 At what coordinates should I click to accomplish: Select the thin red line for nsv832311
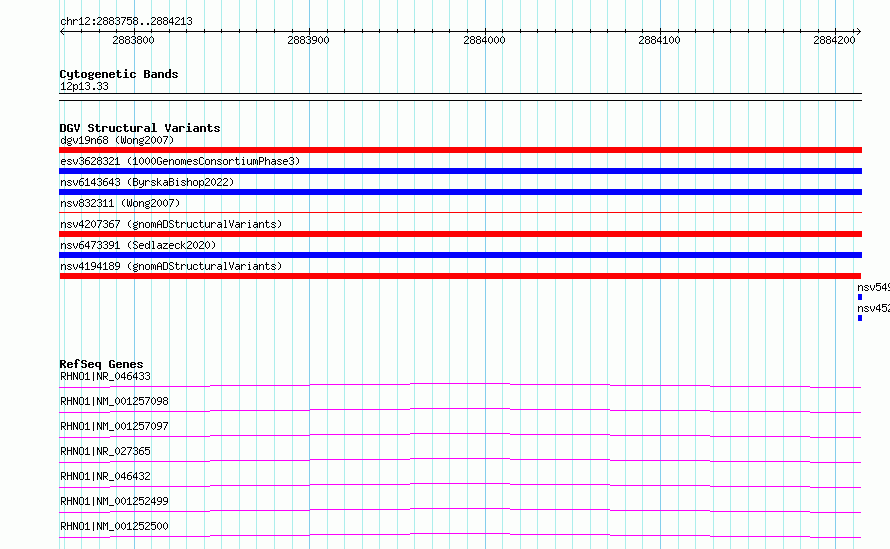[x=460, y=212]
